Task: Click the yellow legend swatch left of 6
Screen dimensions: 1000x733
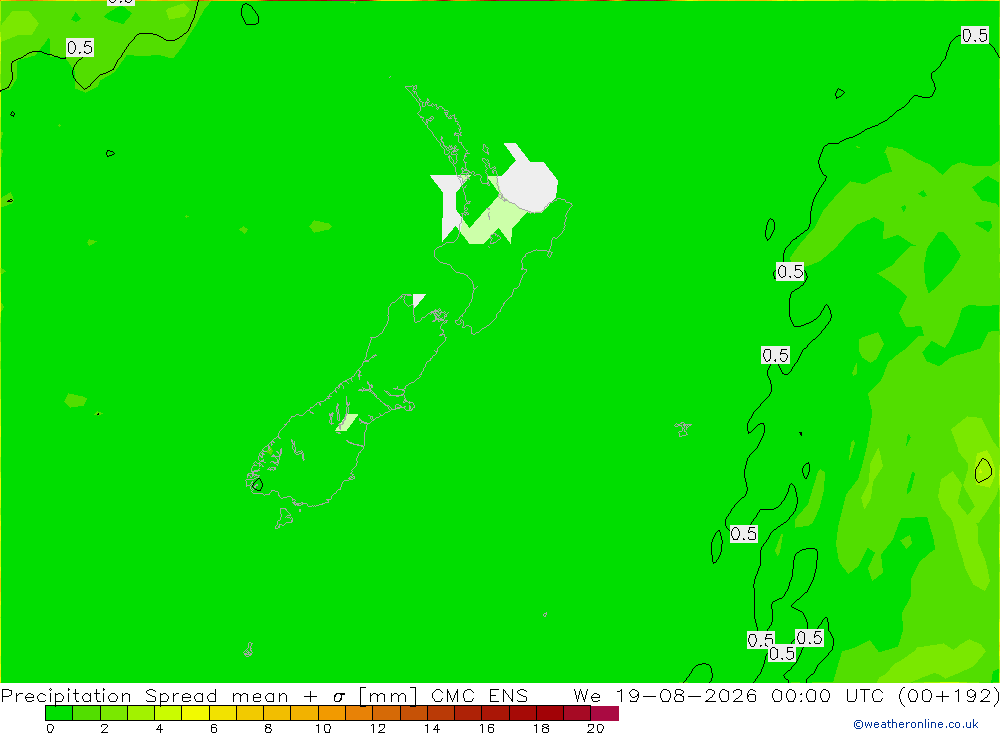Action: pos(195,713)
